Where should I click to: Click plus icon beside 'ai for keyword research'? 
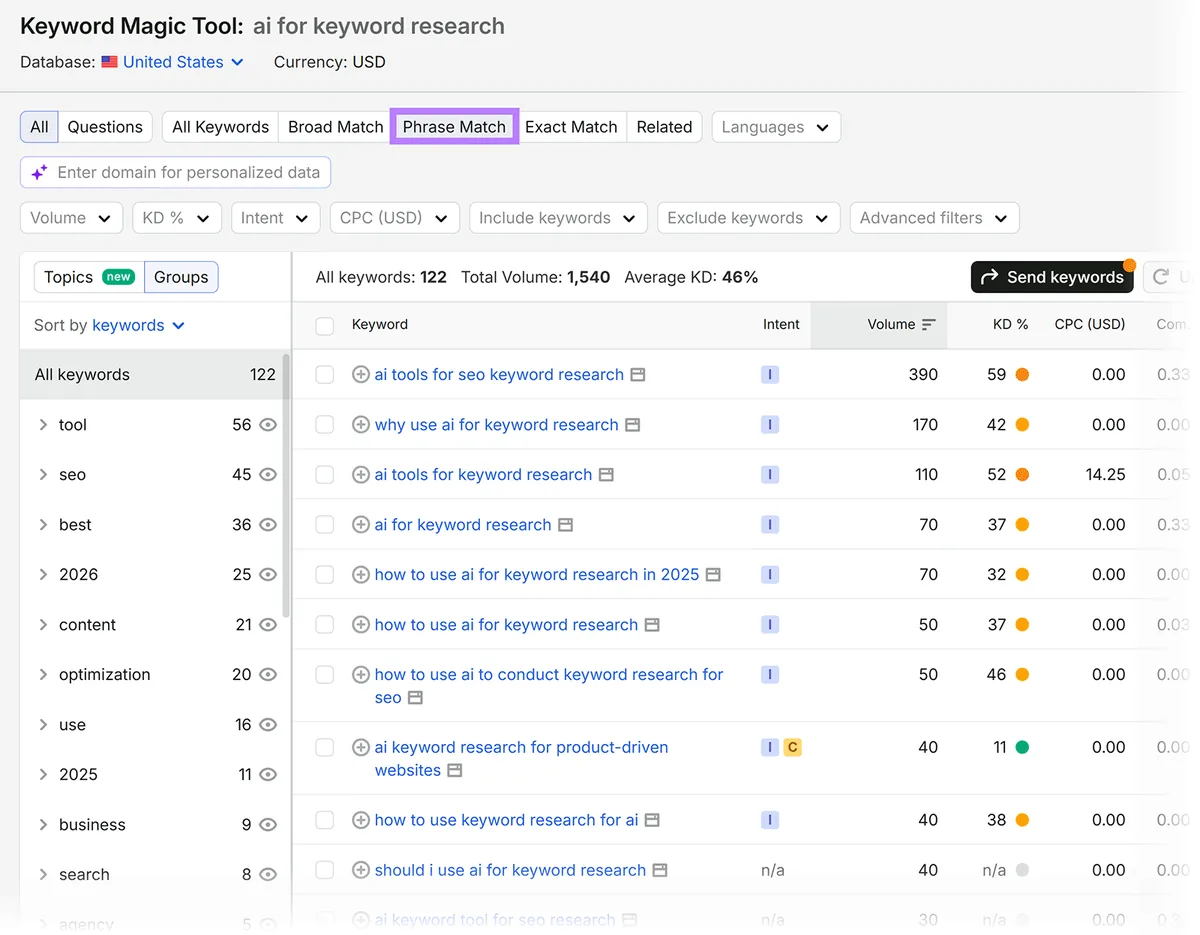tap(361, 525)
